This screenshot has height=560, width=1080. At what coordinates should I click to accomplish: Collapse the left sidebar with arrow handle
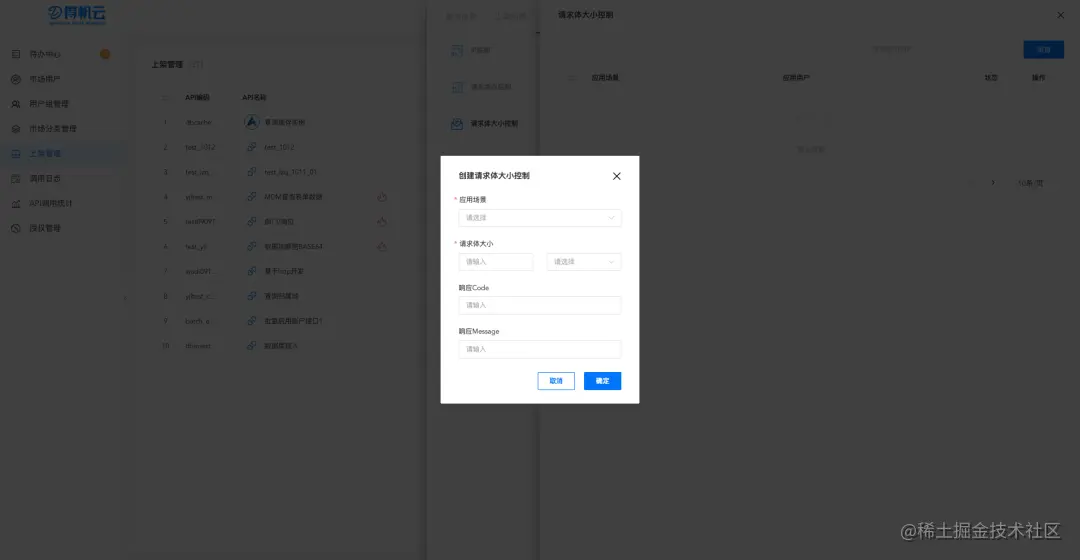click(125, 298)
